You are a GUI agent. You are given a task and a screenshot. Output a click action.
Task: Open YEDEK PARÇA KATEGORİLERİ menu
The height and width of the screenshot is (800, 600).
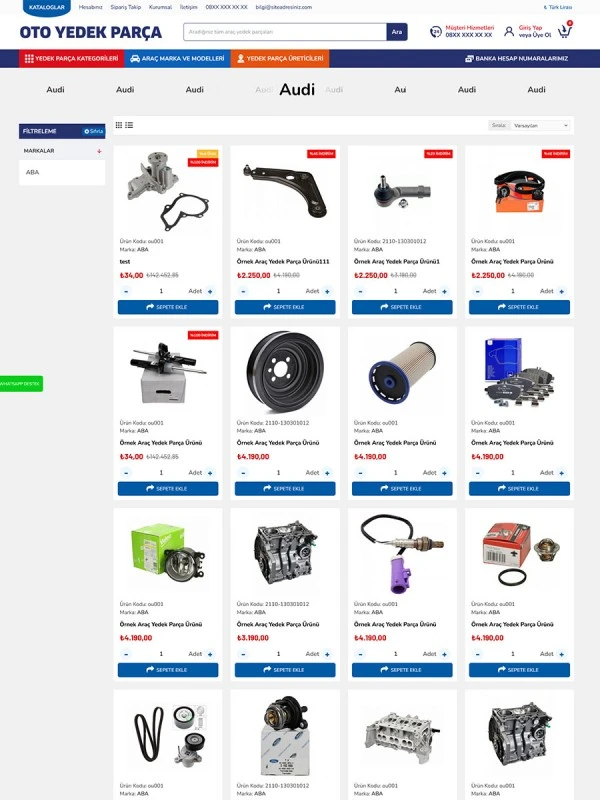click(x=71, y=58)
